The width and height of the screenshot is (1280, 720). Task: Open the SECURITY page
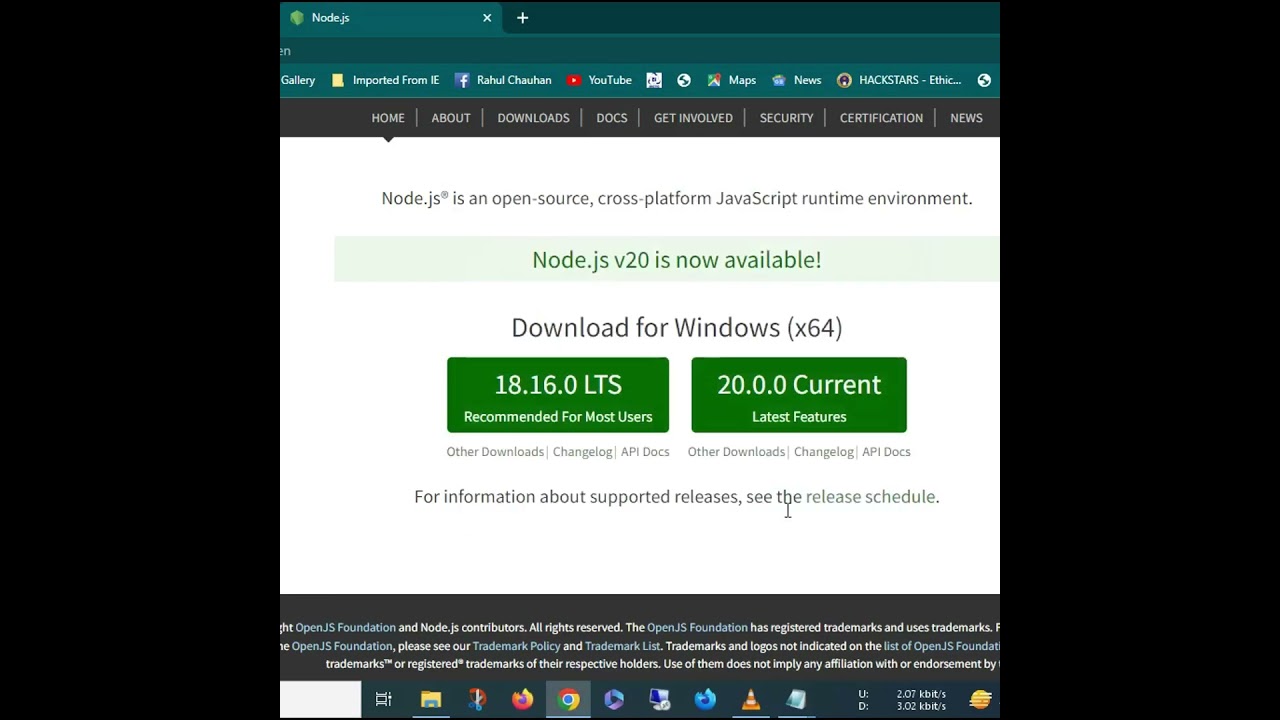(x=786, y=118)
